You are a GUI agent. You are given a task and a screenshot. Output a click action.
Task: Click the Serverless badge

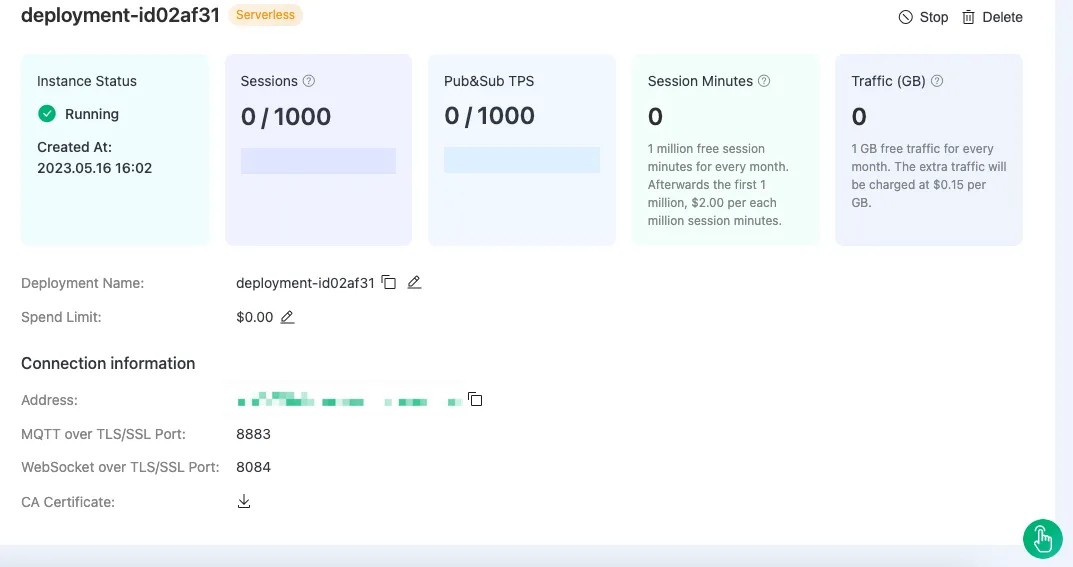(x=265, y=15)
